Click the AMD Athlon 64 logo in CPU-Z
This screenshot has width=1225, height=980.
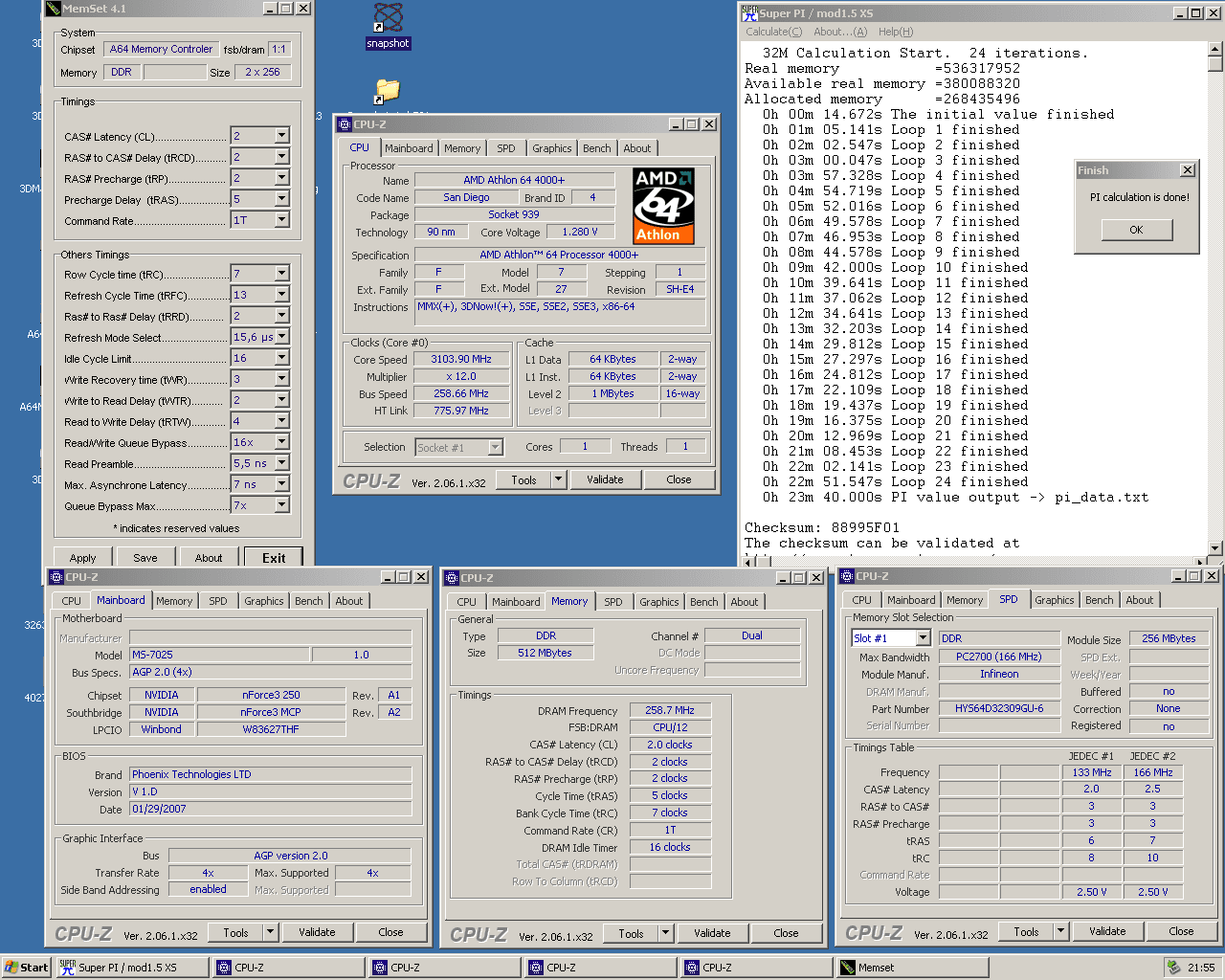pos(663,207)
